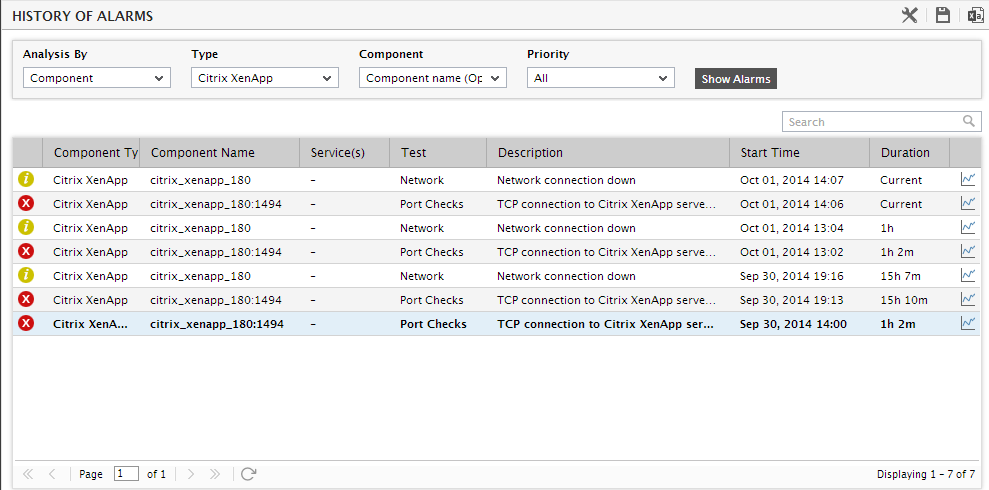Click red critical icon of Oct 01 14:06 row
This screenshot has width=989, height=490.
pyautogui.click(x=26, y=203)
